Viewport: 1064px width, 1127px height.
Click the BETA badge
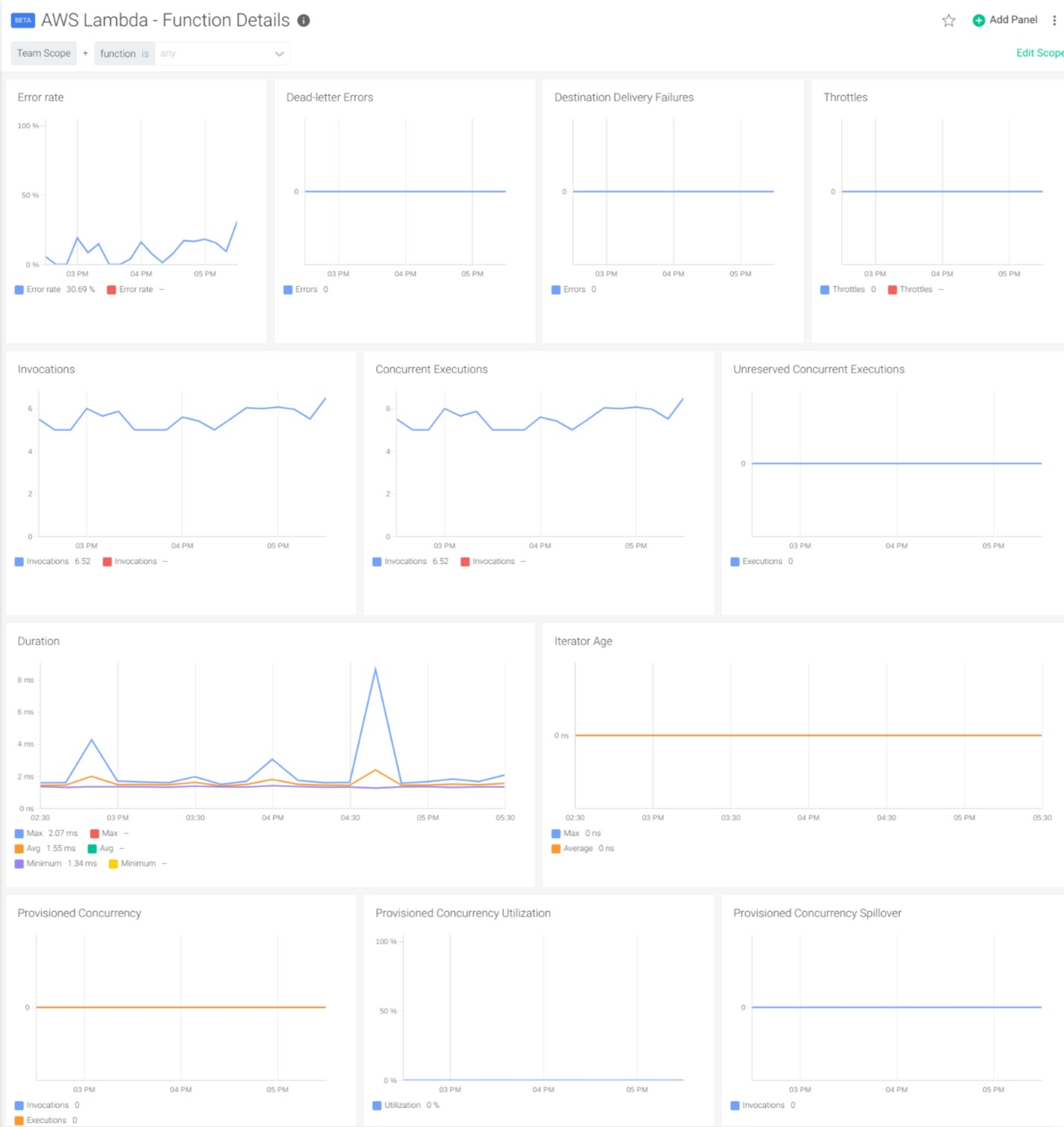coord(23,20)
